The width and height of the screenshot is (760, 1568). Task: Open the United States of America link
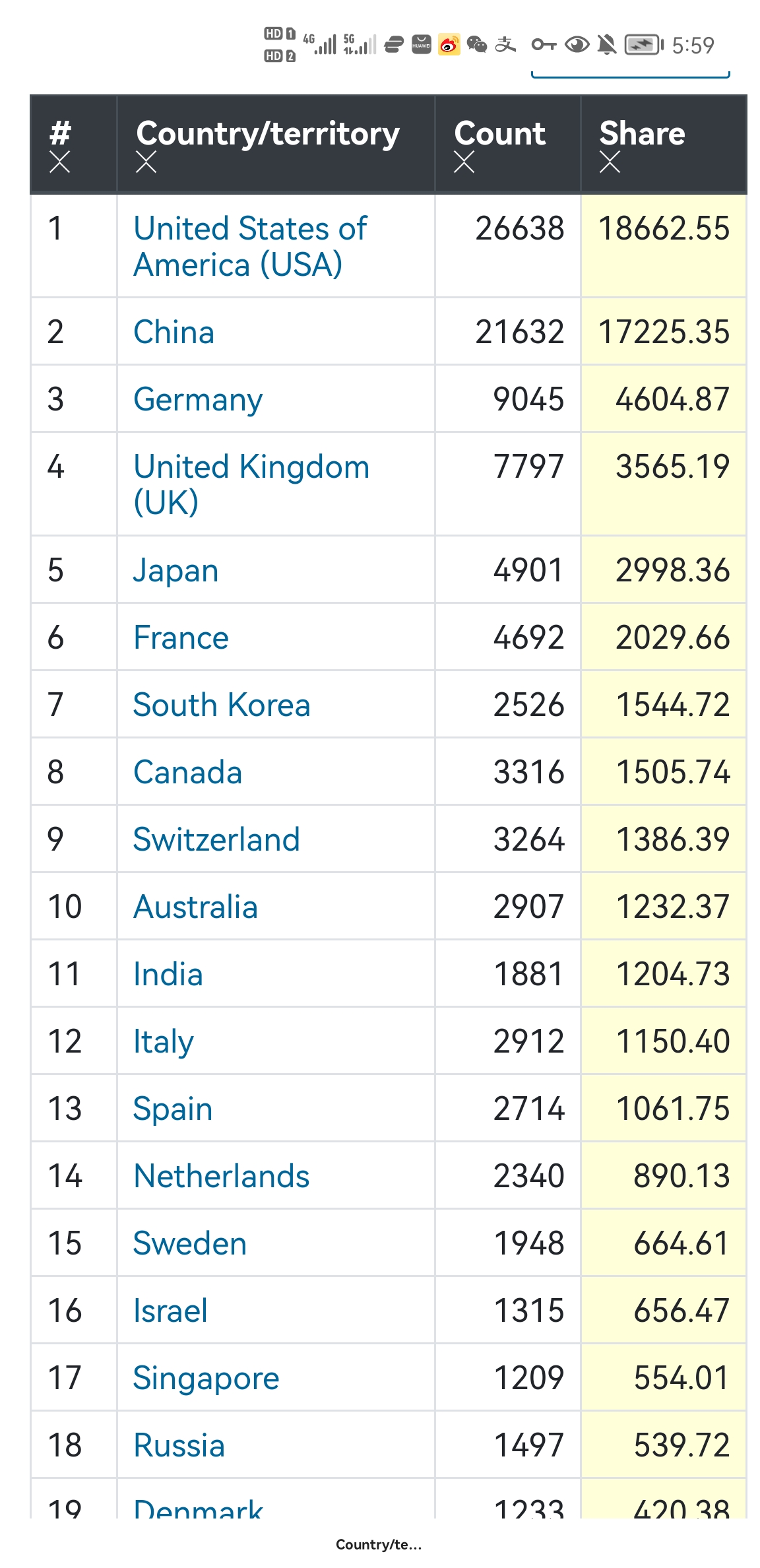(x=250, y=246)
